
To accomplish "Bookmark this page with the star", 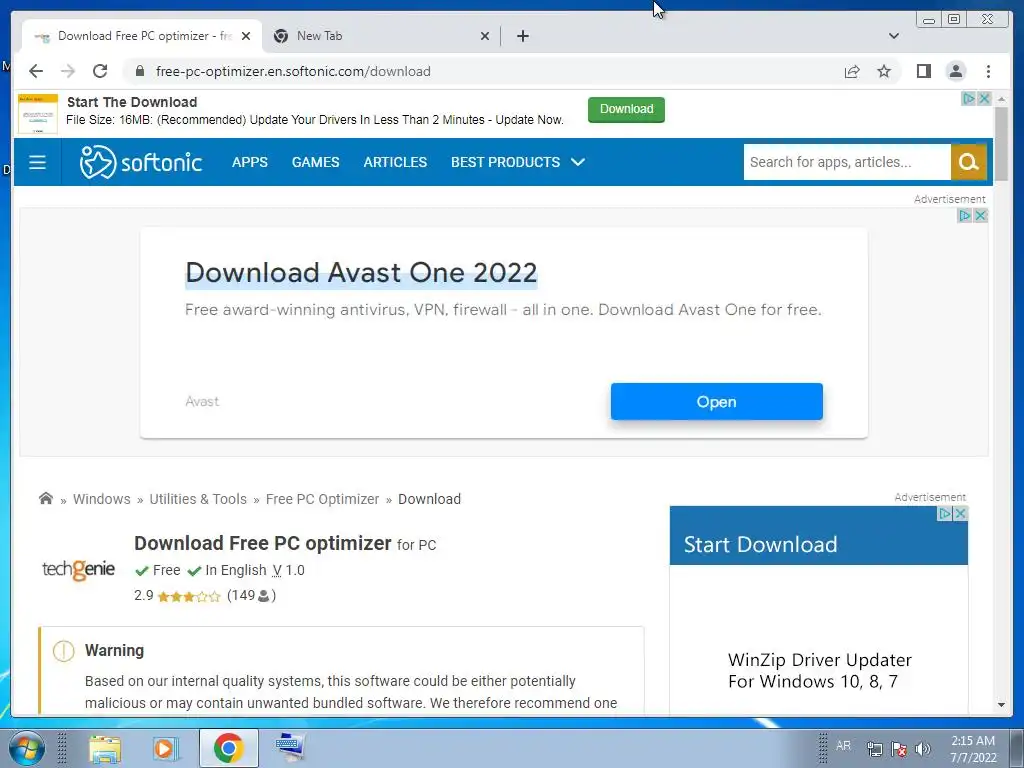I will pyautogui.click(x=884, y=71).
